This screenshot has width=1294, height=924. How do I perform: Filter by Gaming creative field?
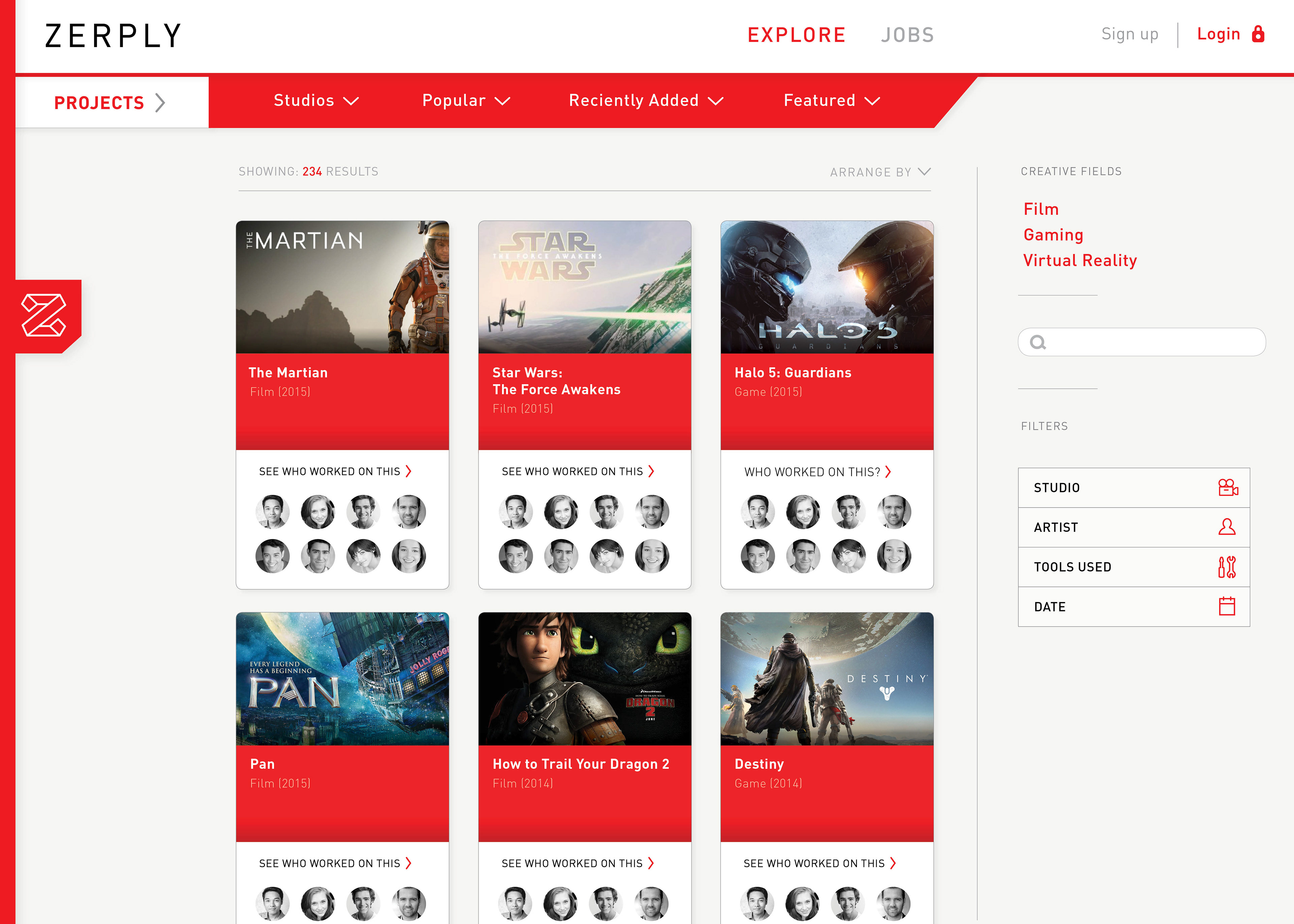click(1053, 235)
